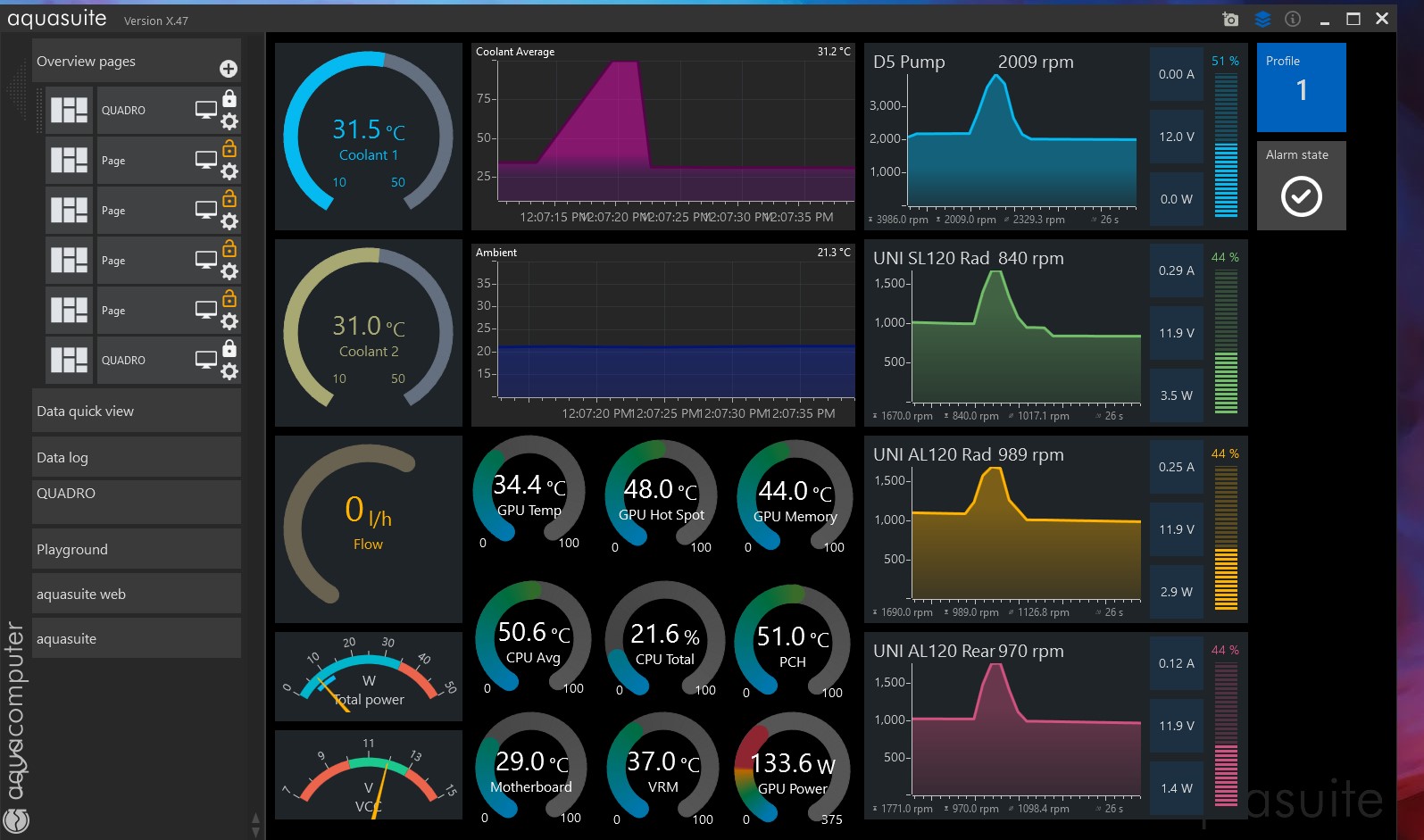Expand the Data quick view section
The image size is (1424, 840).
[x=137, y=411]
